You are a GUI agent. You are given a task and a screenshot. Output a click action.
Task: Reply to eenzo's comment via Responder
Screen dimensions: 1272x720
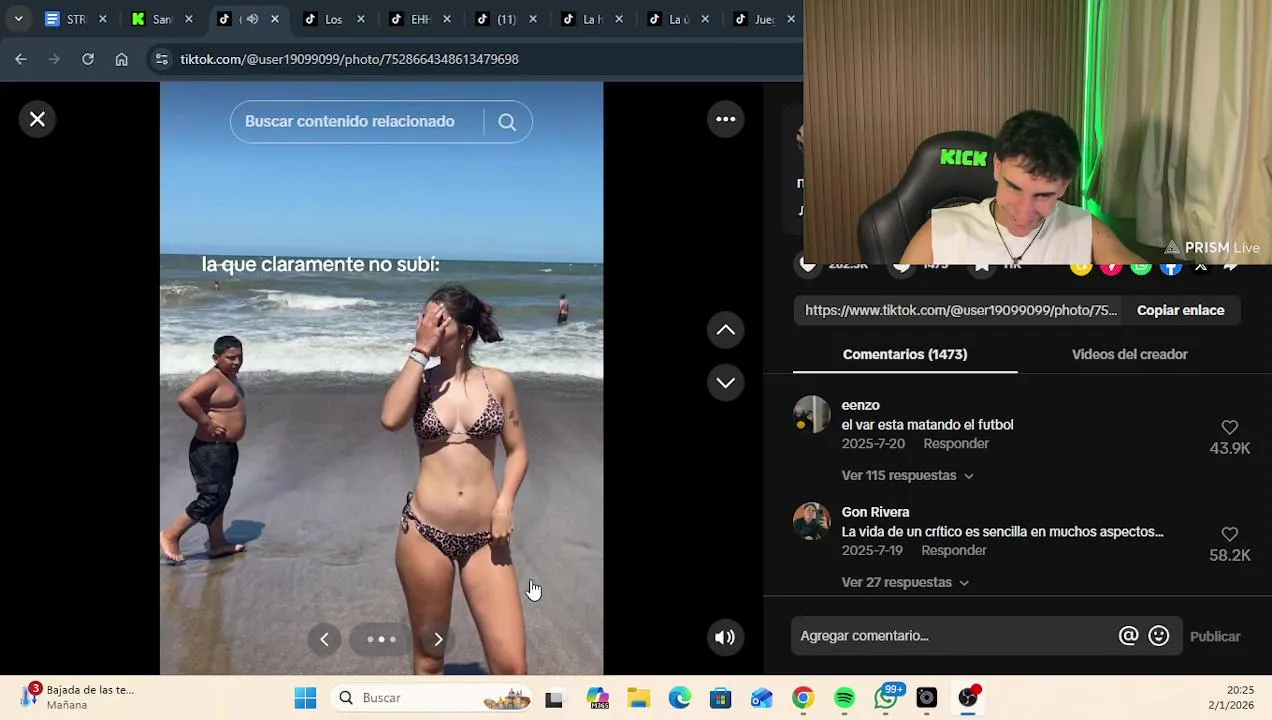coord(956,444)
